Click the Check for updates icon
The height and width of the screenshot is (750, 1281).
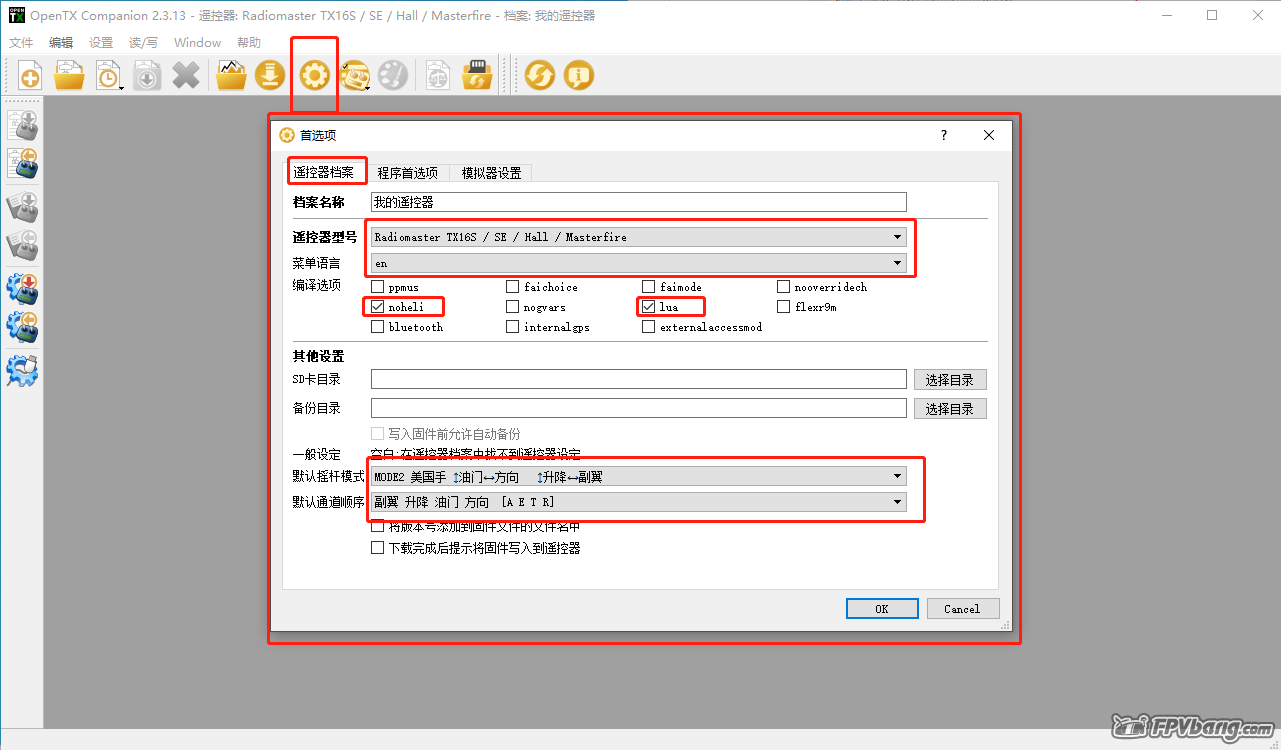(540, 76)
